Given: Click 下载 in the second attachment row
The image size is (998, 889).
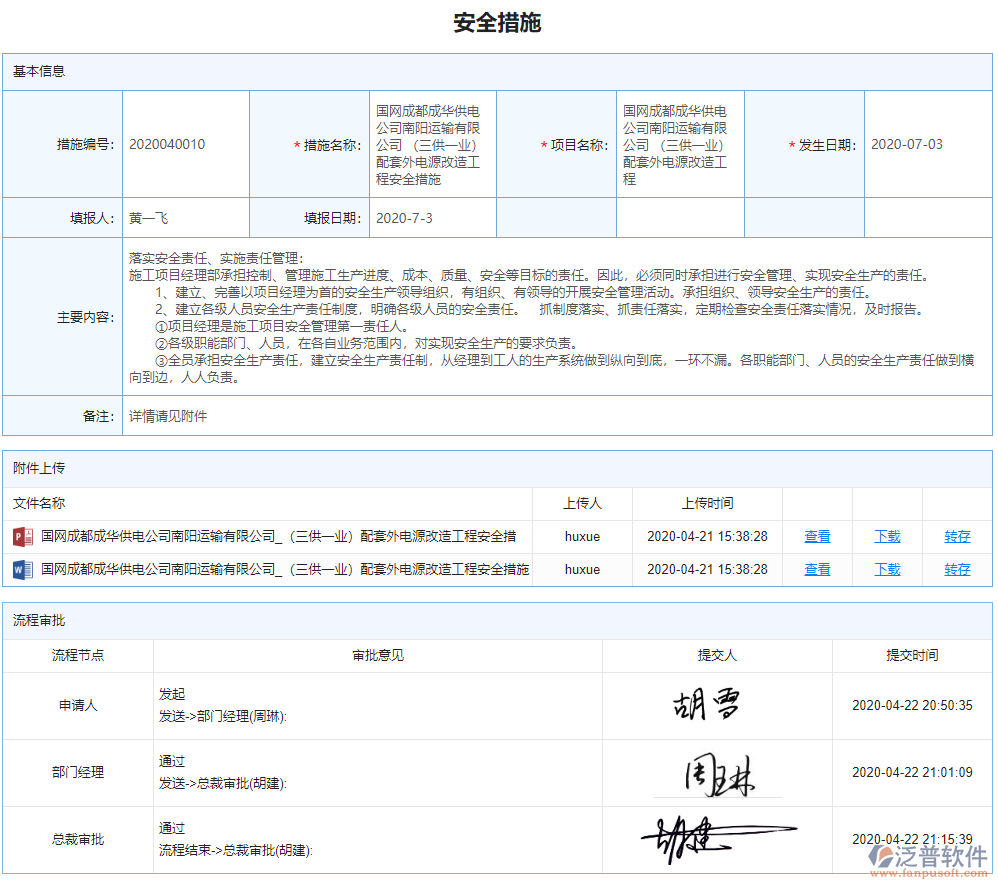Looking at the screenshot, I should (886, 569).
